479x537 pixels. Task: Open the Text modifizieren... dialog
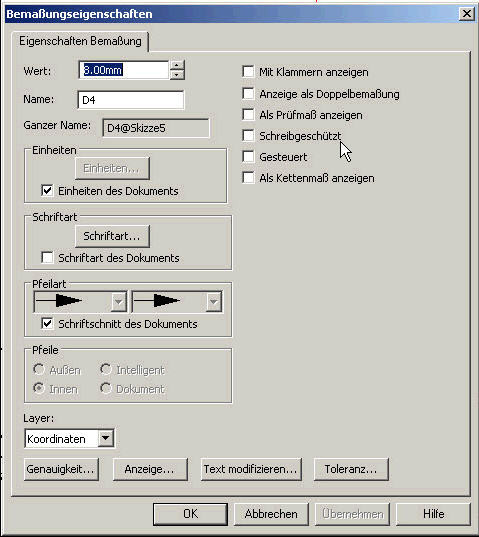[251, 469]
